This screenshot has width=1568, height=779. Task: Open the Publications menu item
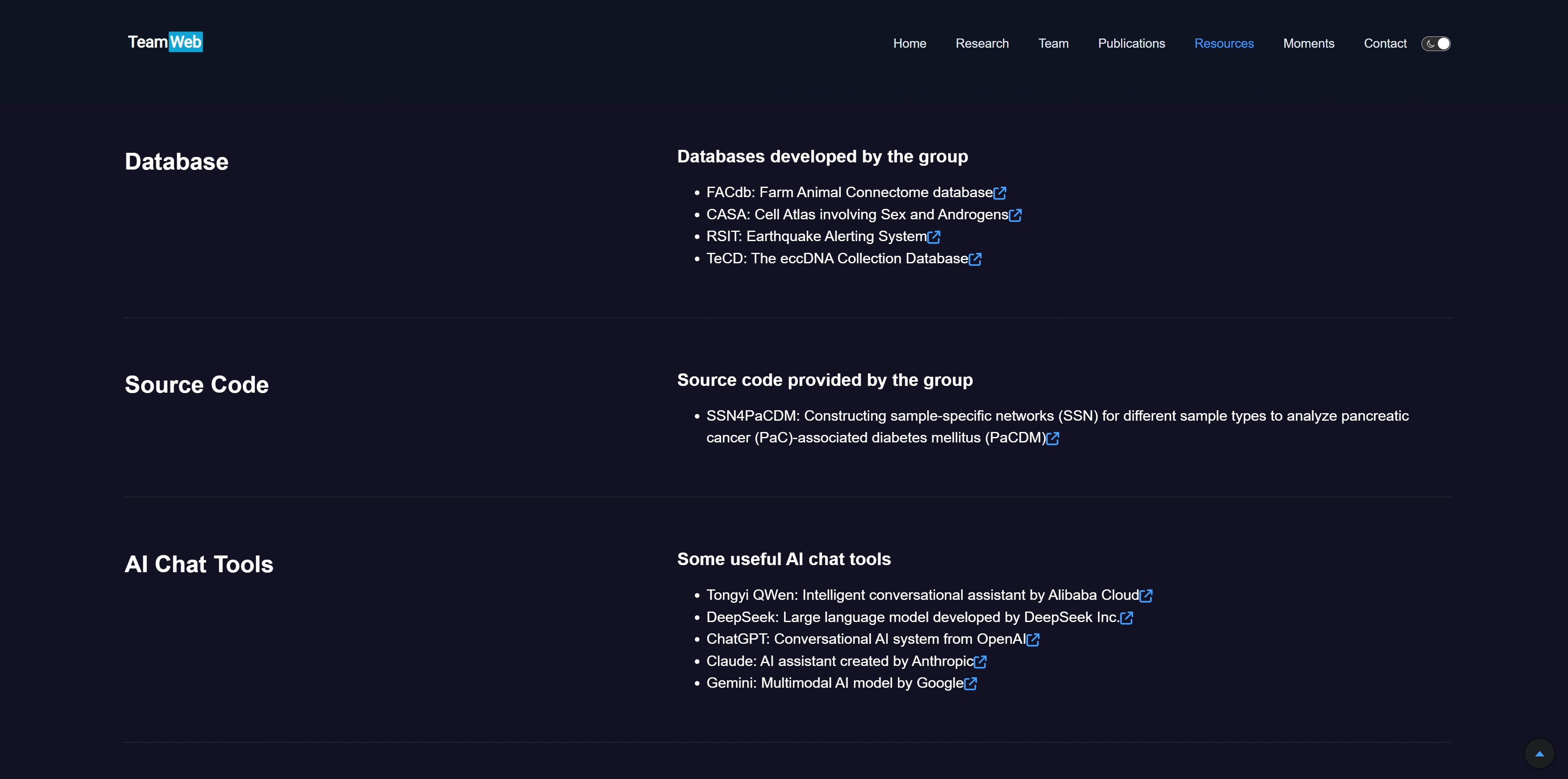click(1131, 43)
